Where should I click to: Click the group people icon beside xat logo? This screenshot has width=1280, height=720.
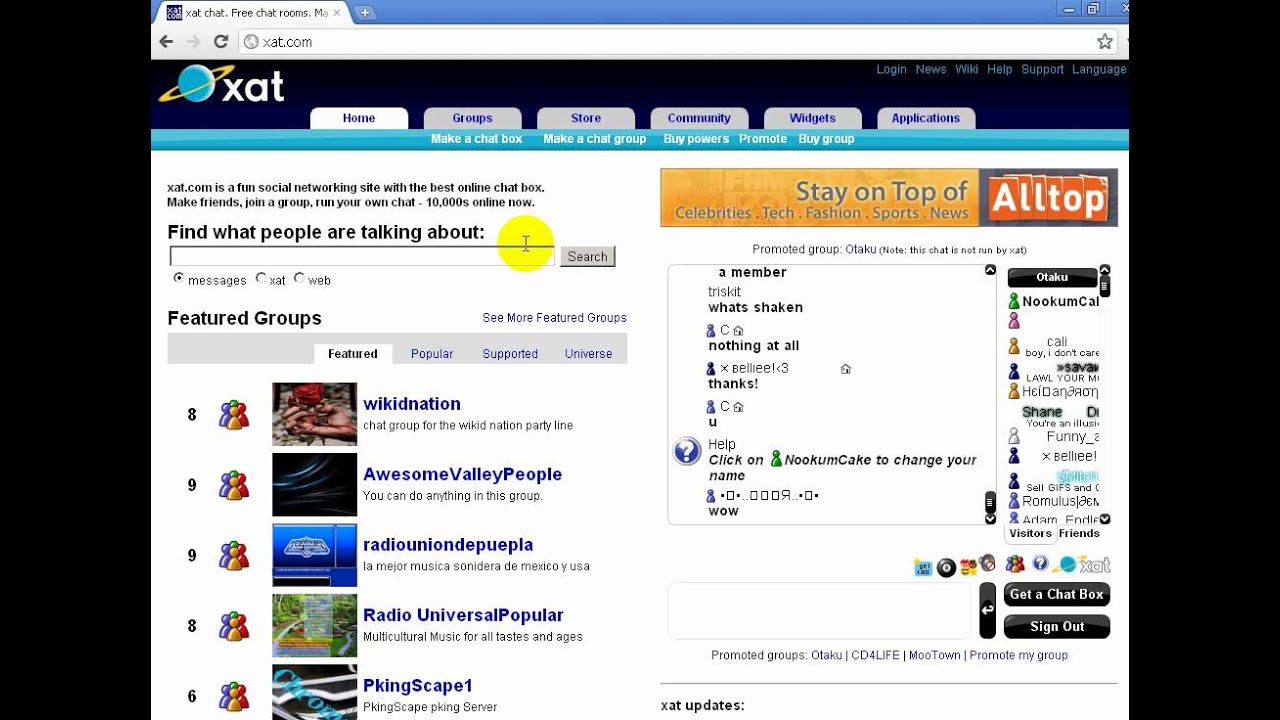[x=1015, y=564]
